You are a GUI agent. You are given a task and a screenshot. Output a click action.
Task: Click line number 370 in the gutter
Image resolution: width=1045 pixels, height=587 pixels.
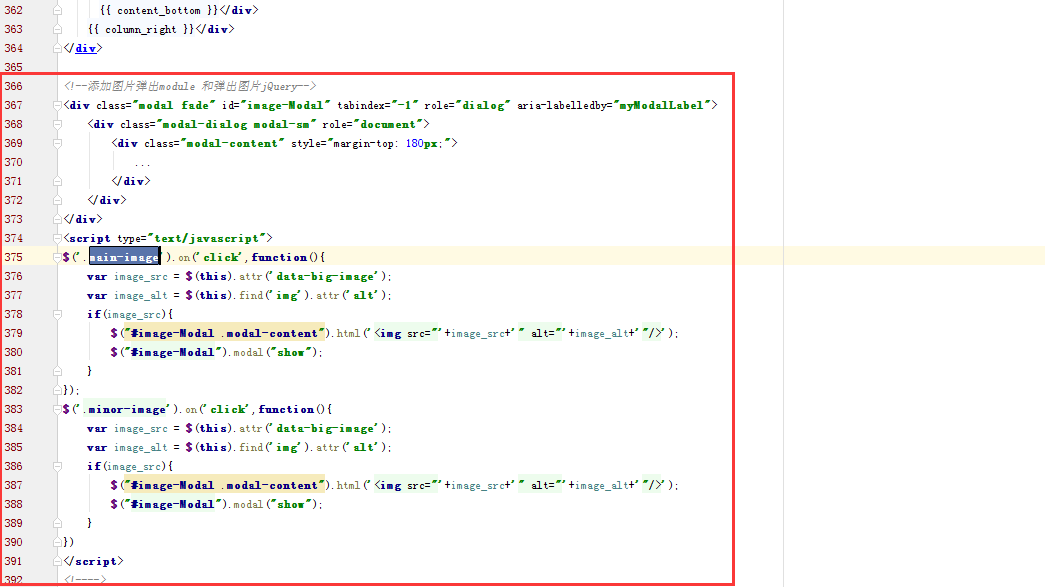(x=13, y=162)
